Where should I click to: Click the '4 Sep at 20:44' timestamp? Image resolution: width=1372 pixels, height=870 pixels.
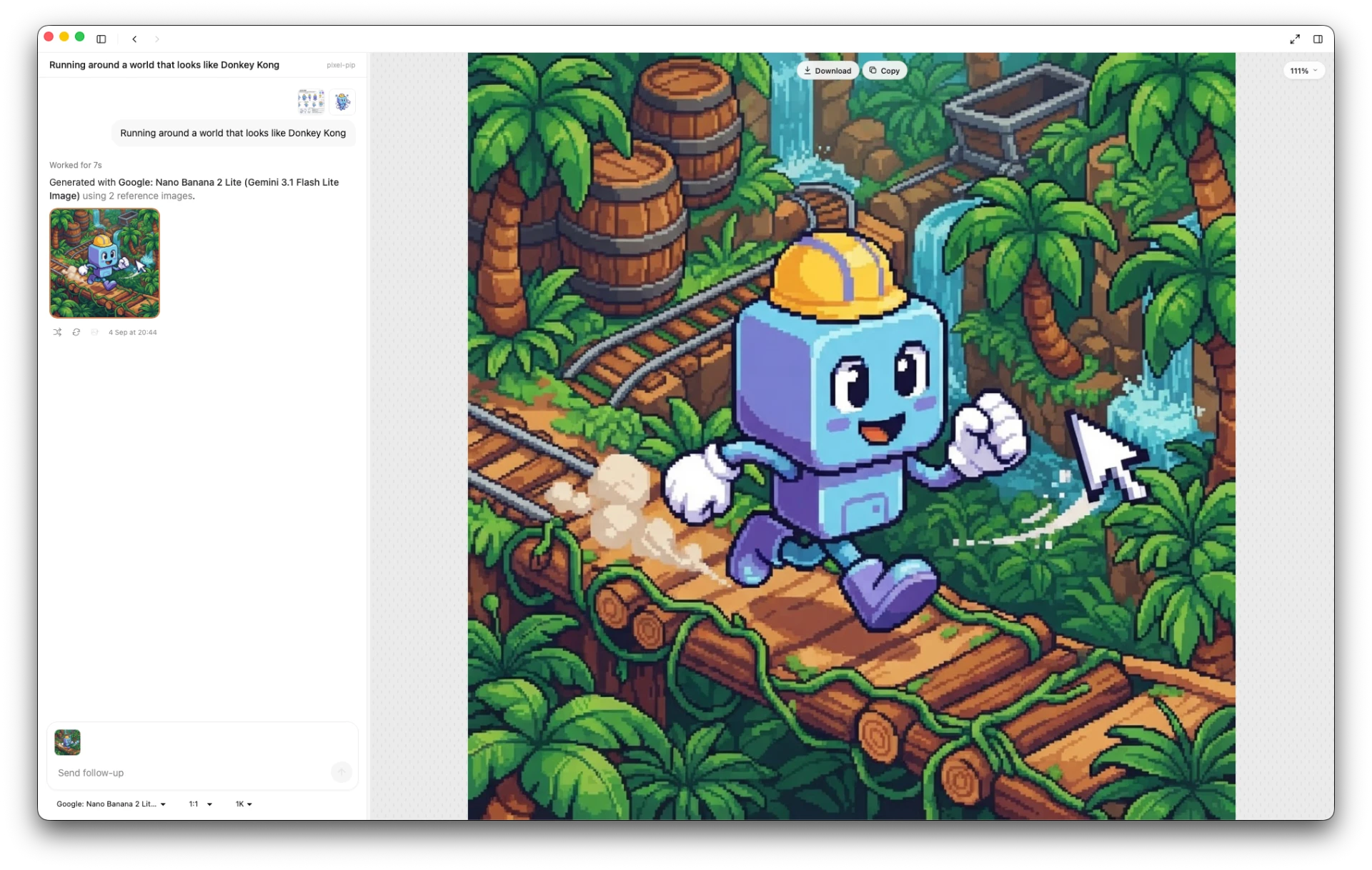coord(133,332)
